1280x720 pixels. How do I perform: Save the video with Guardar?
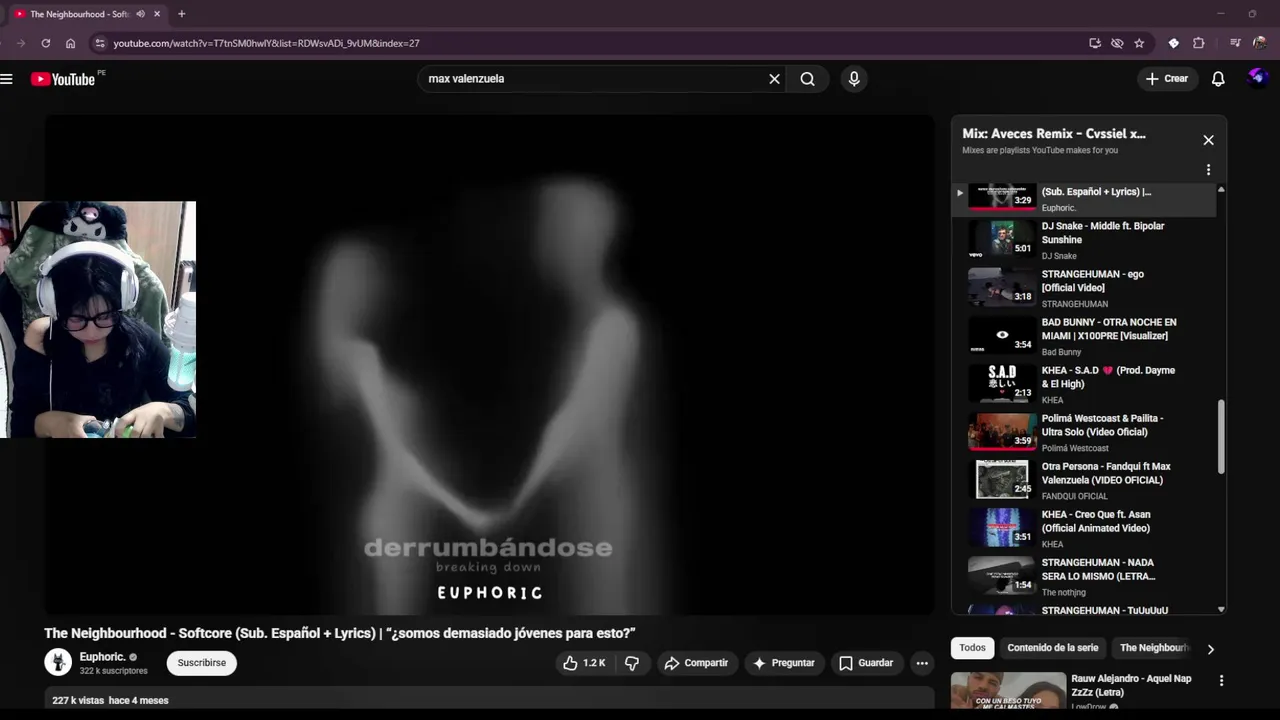(x=866, y=663)
